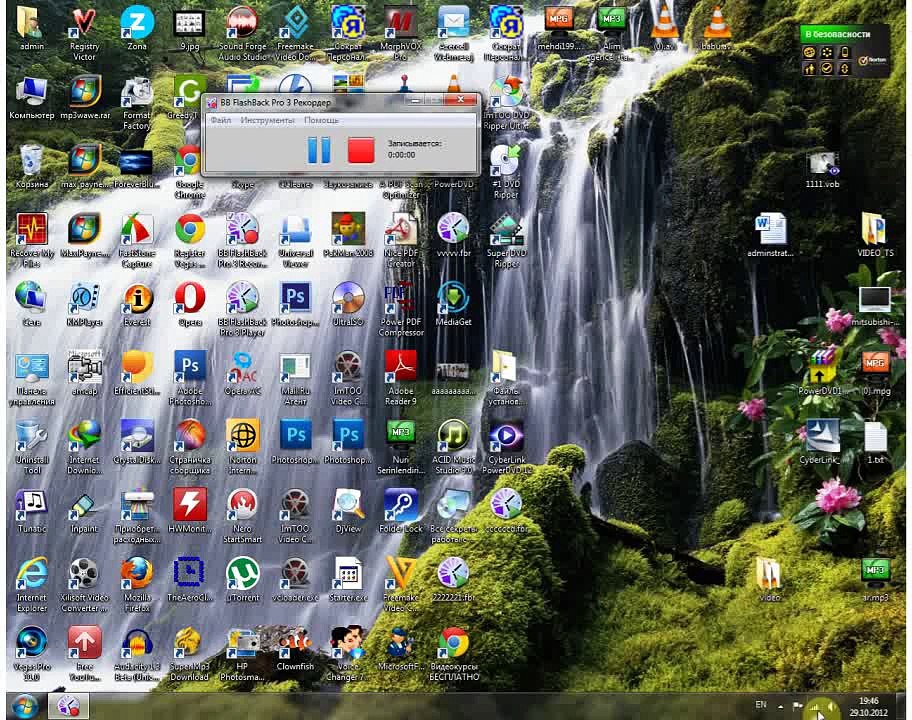The width and height of the screenshot is (912, 720).
Task: Open the Файл menu in the recorder
Action: (220, 120)
